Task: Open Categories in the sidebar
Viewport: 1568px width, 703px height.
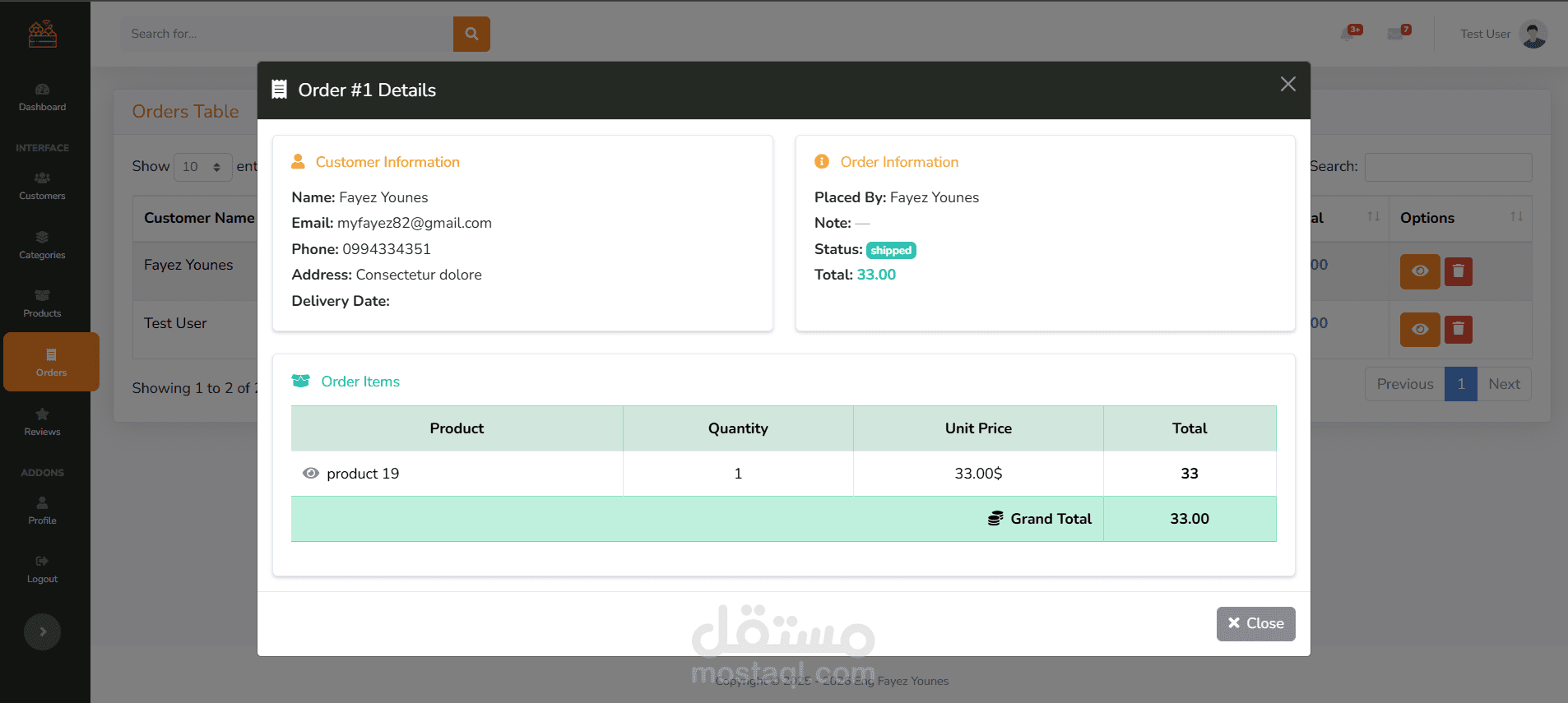Action: tap(43, 245)
